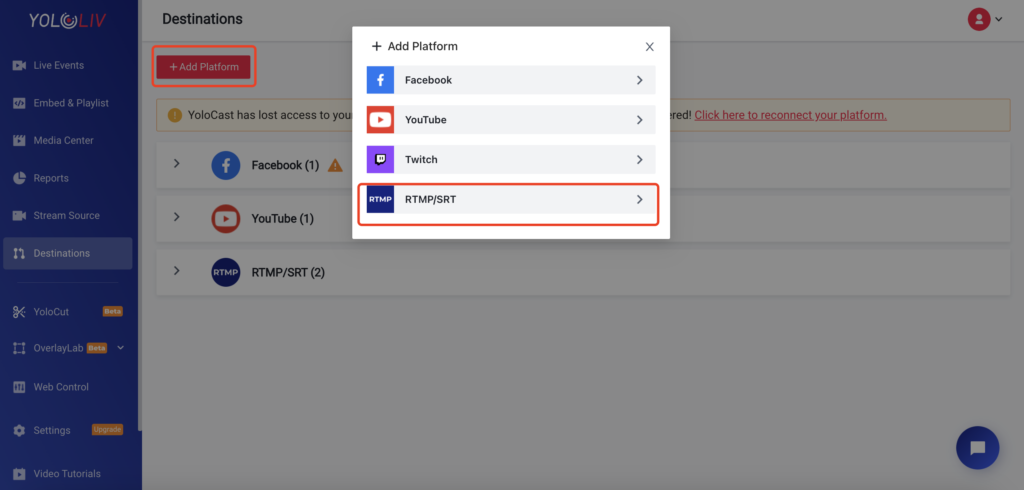Click the Twitch icon in Add Platform dialog

[380, 159]
